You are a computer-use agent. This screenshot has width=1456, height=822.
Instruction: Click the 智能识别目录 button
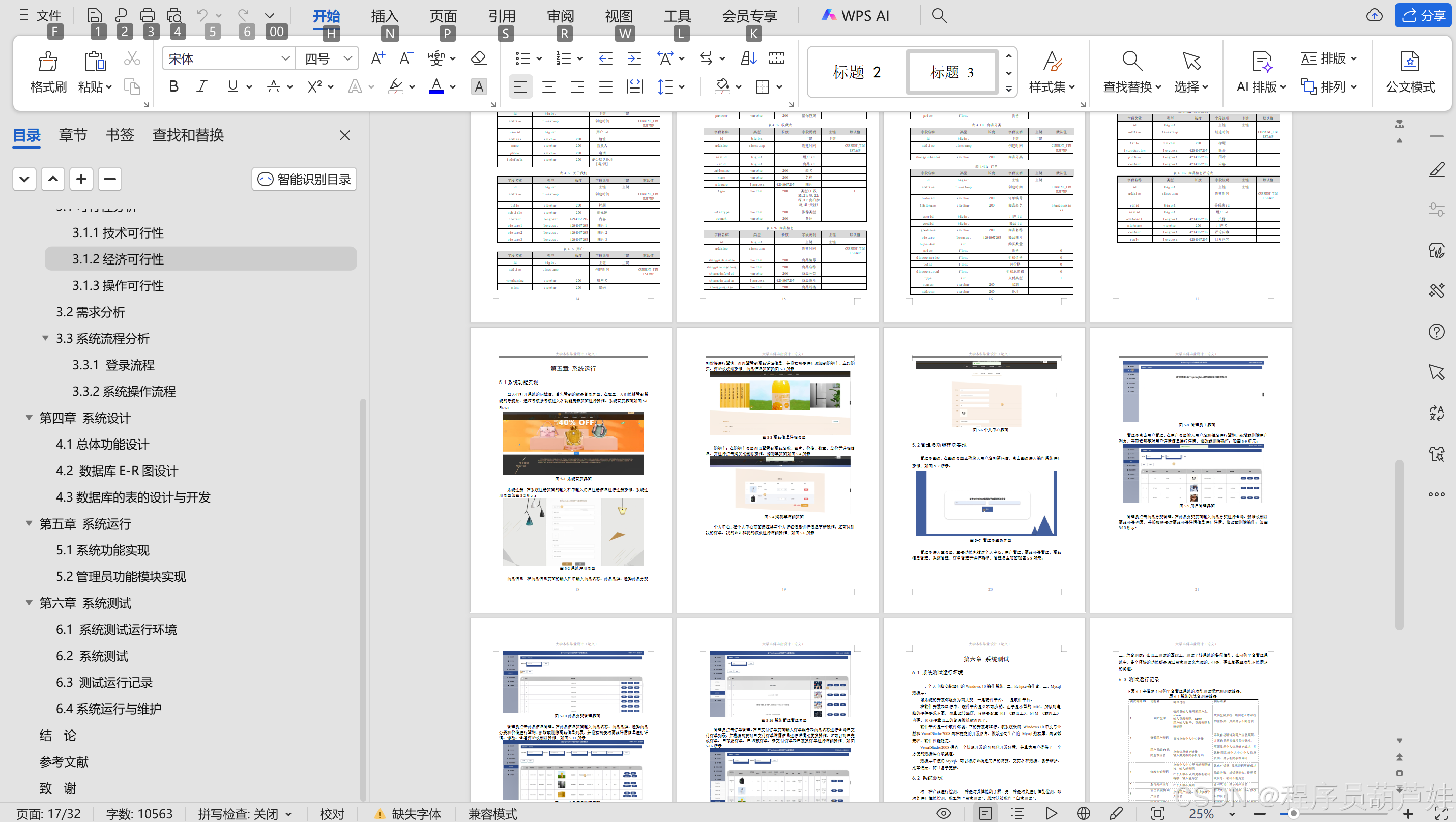click(304, 179)
